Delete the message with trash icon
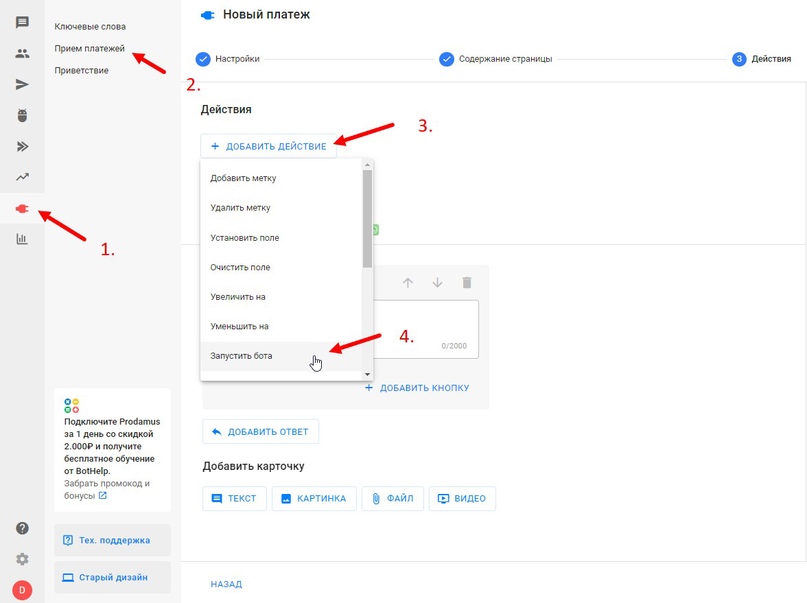 [466, 283]
